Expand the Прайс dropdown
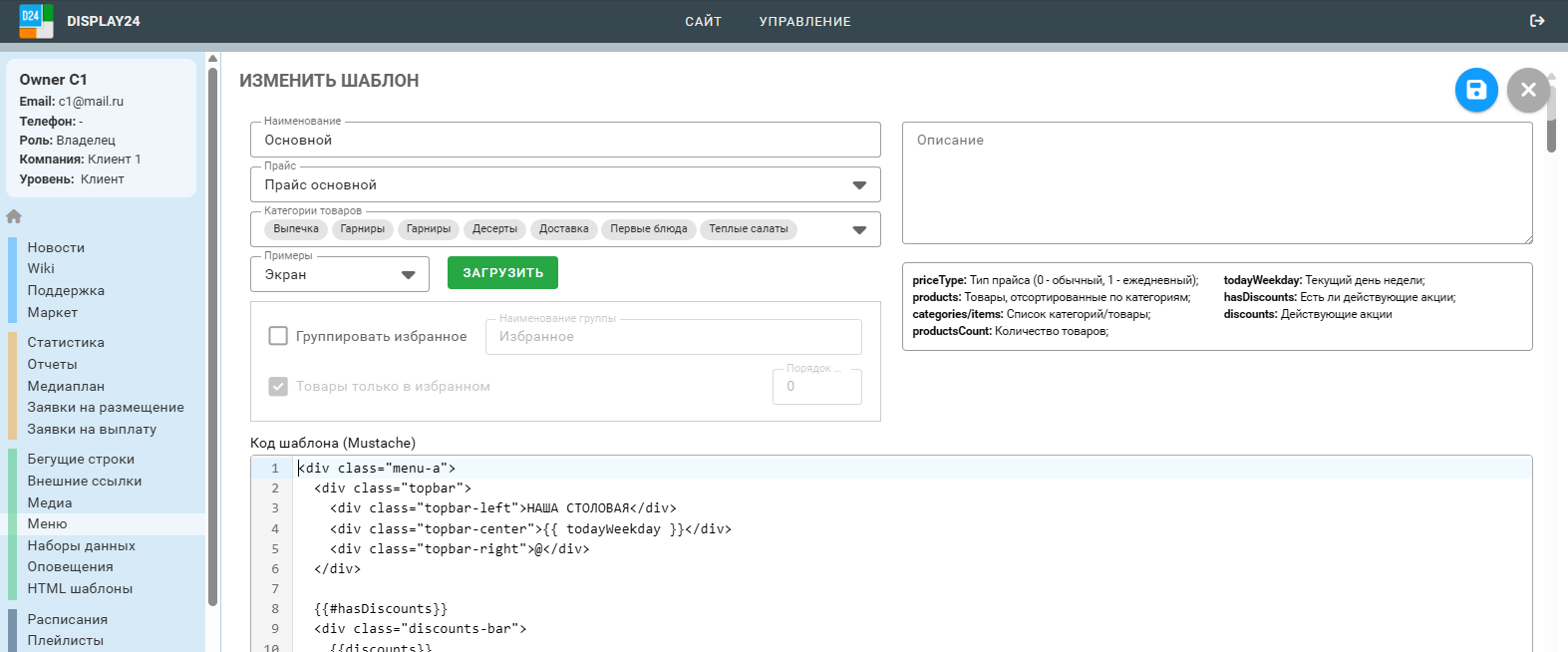This screenshot has width=1568, height=652. click(858, 185)
